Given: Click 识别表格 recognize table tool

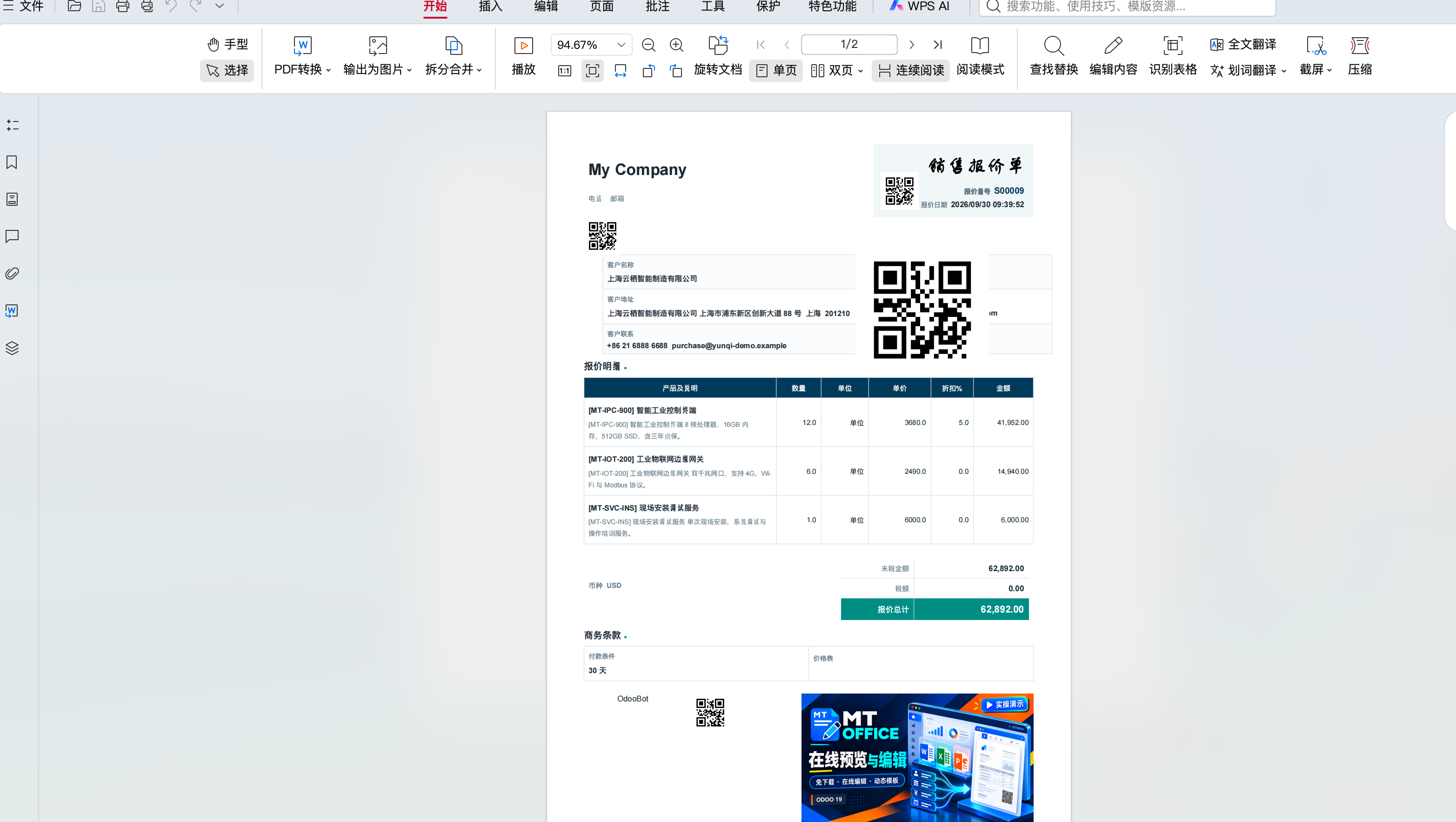Looking at the screenshot, I should point(1173,57).
